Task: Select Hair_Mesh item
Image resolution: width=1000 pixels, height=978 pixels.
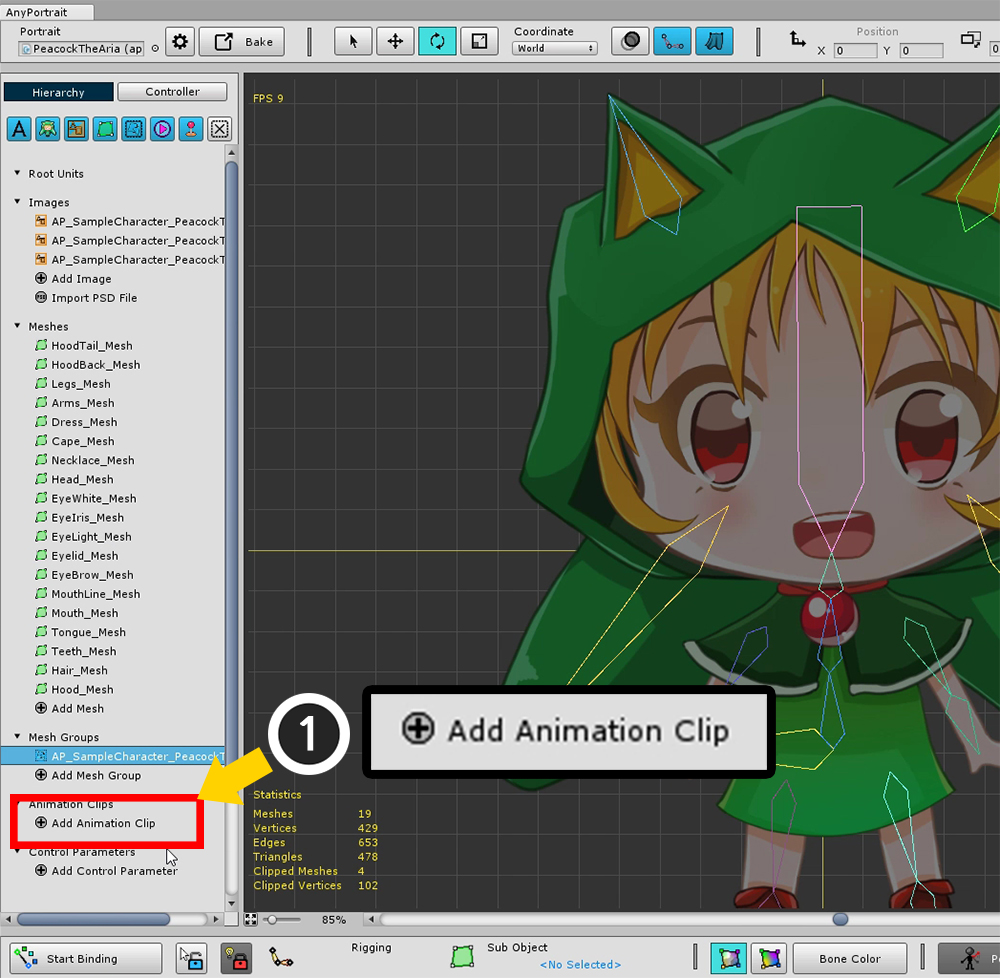Action: (71, 671)
